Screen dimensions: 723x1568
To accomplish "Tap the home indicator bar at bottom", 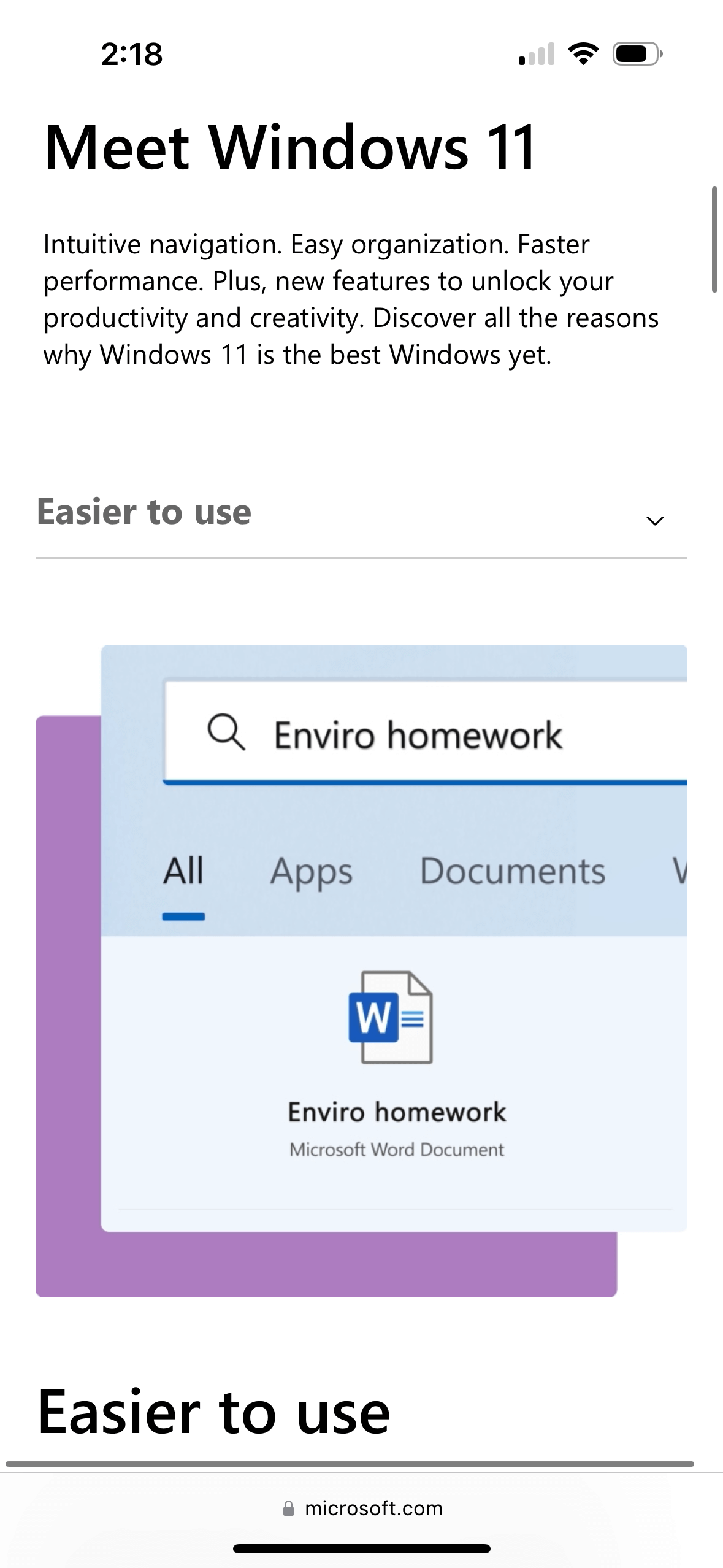I will tap(362, 1548).
